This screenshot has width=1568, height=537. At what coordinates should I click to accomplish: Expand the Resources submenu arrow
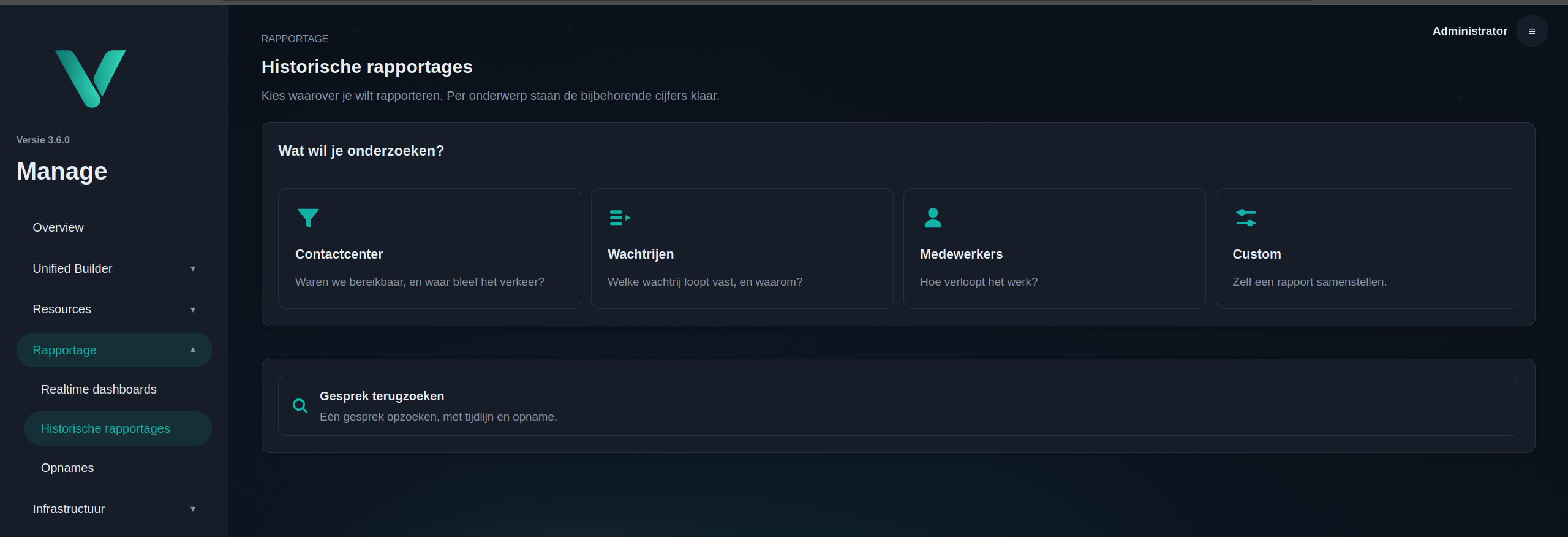coord(193,310)
